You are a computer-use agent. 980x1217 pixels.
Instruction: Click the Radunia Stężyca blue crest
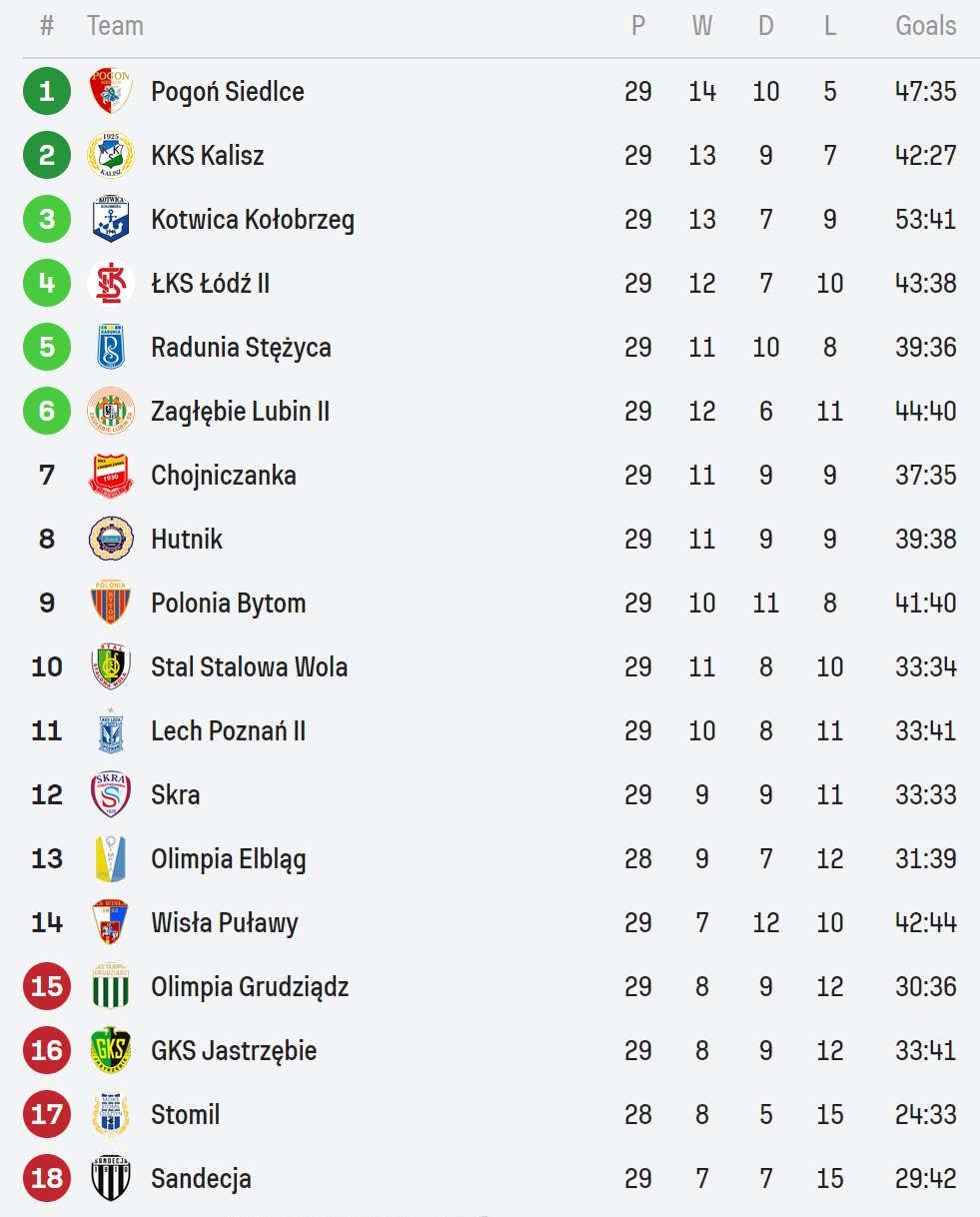[110, 347]
